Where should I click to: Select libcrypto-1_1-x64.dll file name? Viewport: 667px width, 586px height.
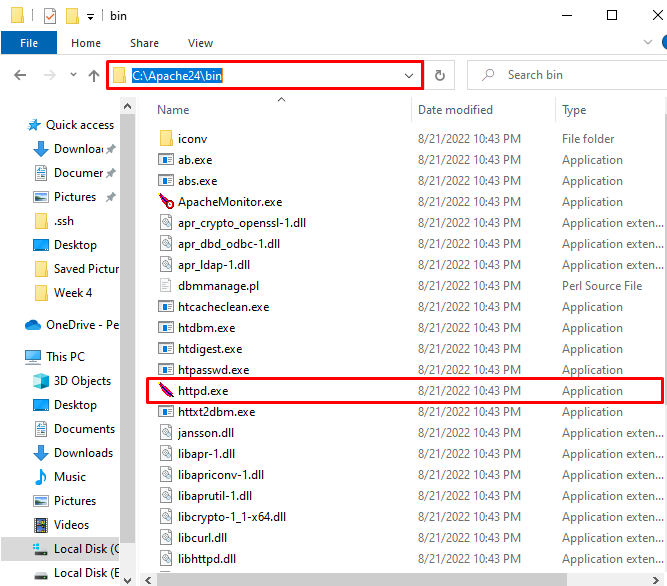[x=232, y=517]
